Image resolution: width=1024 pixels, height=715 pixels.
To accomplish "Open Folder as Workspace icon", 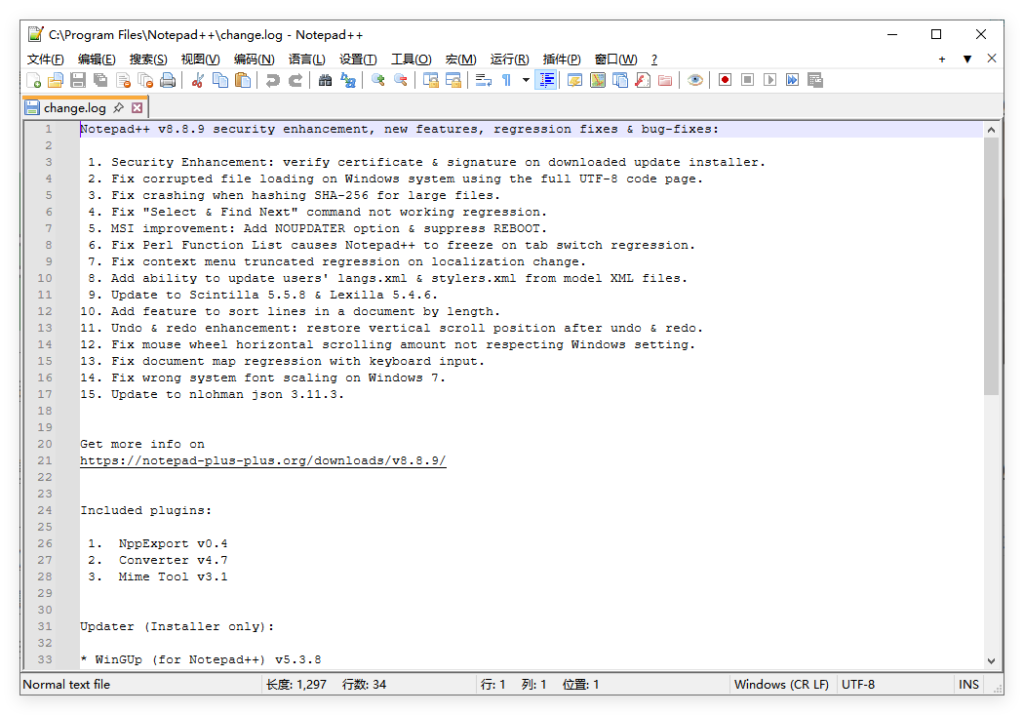I will 665,80.
